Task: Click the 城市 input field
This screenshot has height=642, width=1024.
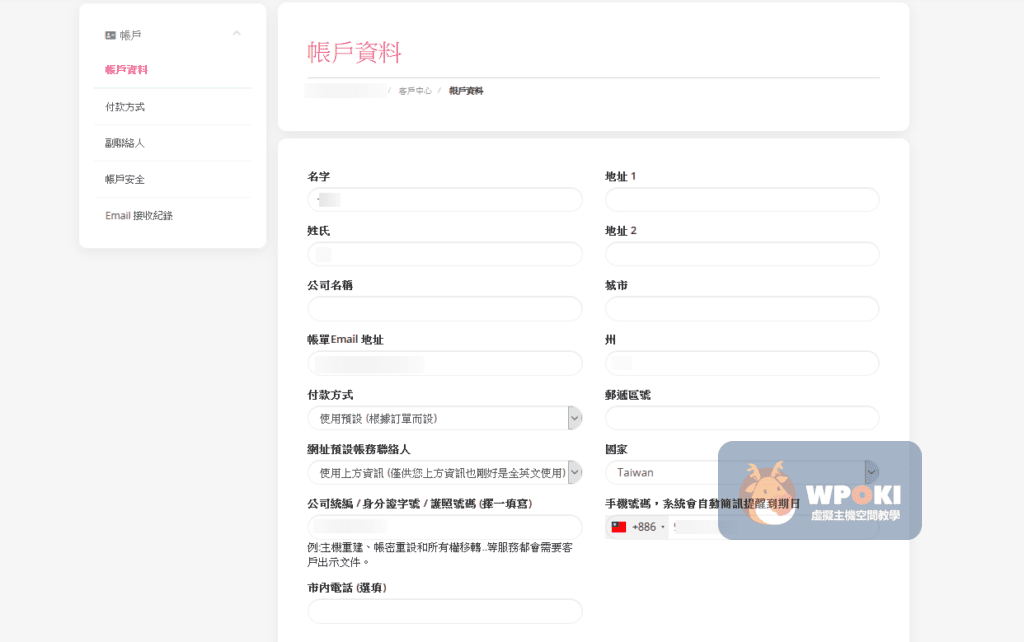Action: [x=742, y=309]
